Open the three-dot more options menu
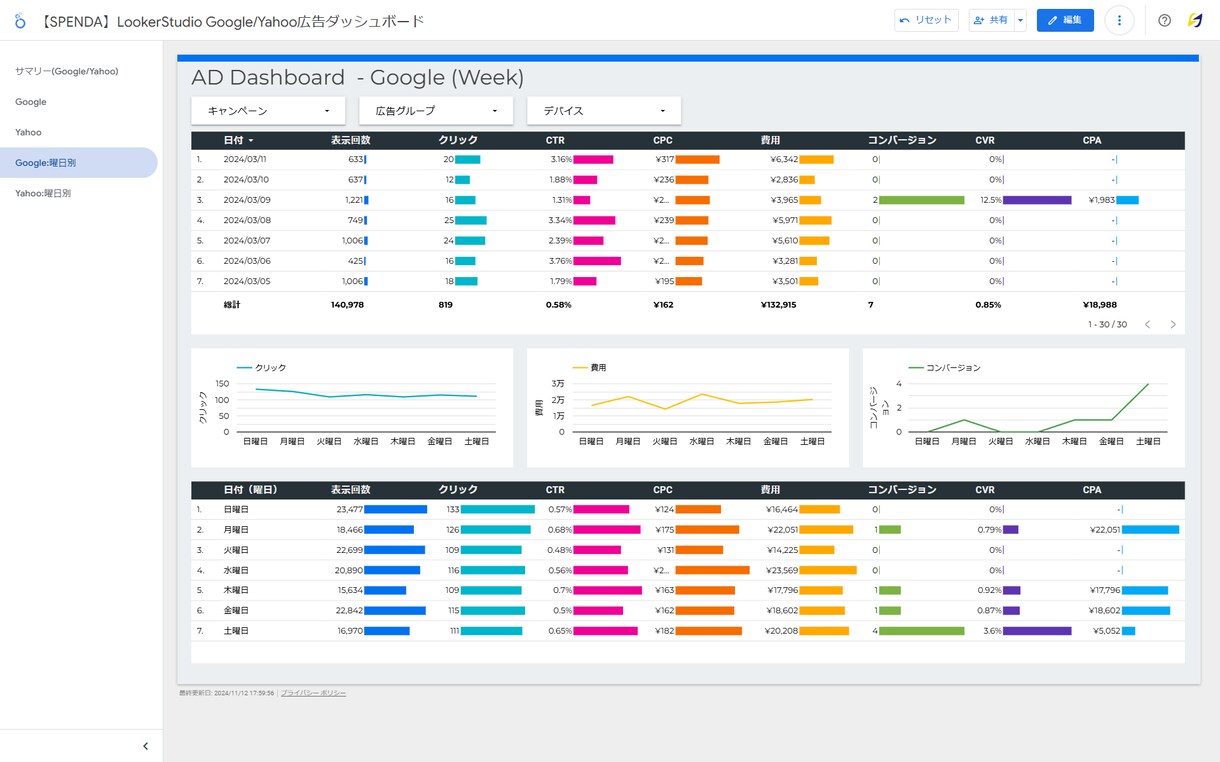1220x762 pixels. pyautogui.click(x=1119, y=20)
